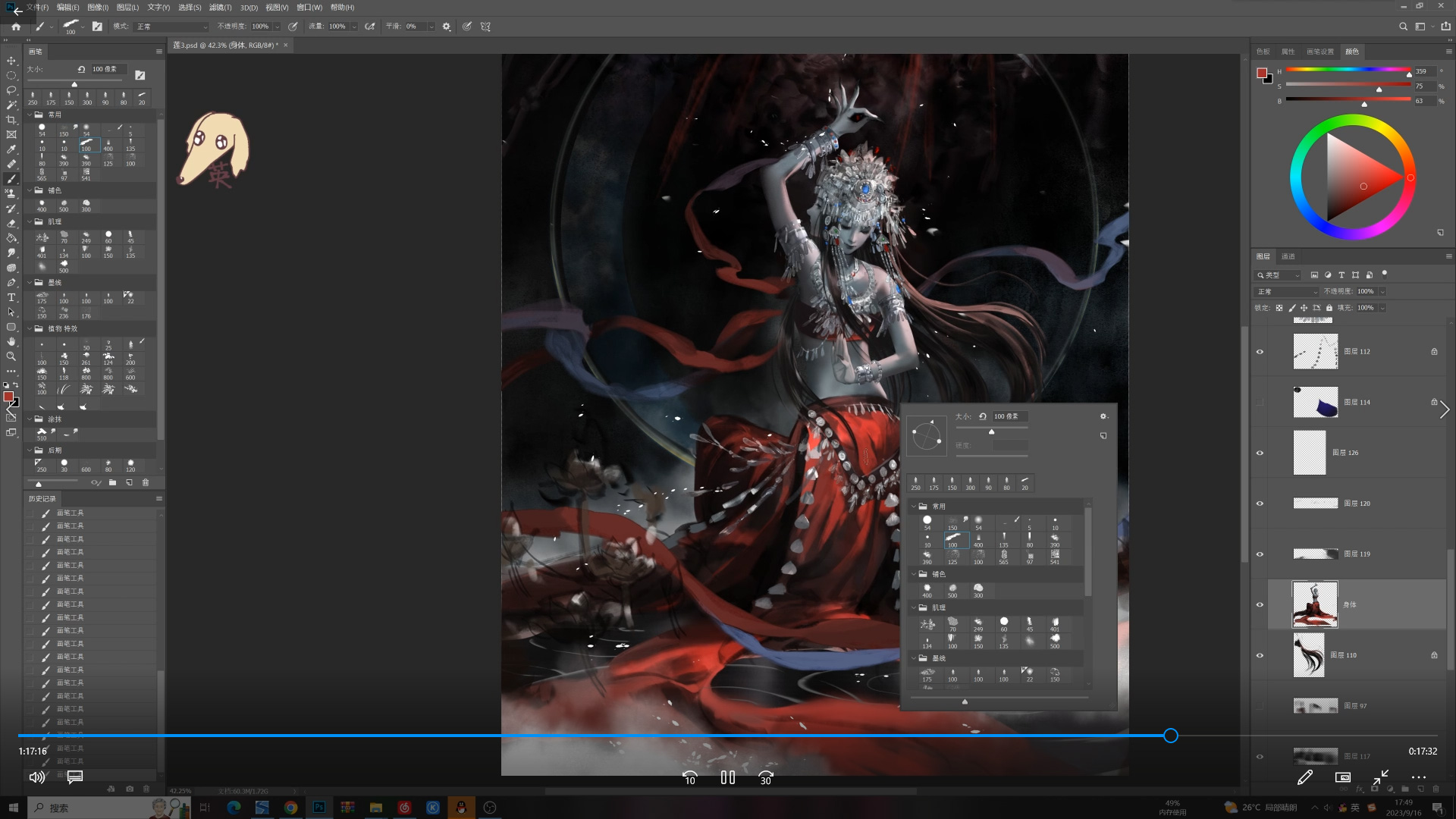Toggle visibility of layer 图层 110
This screenshot has width=1456, height=819.
tap(1260, 655)
